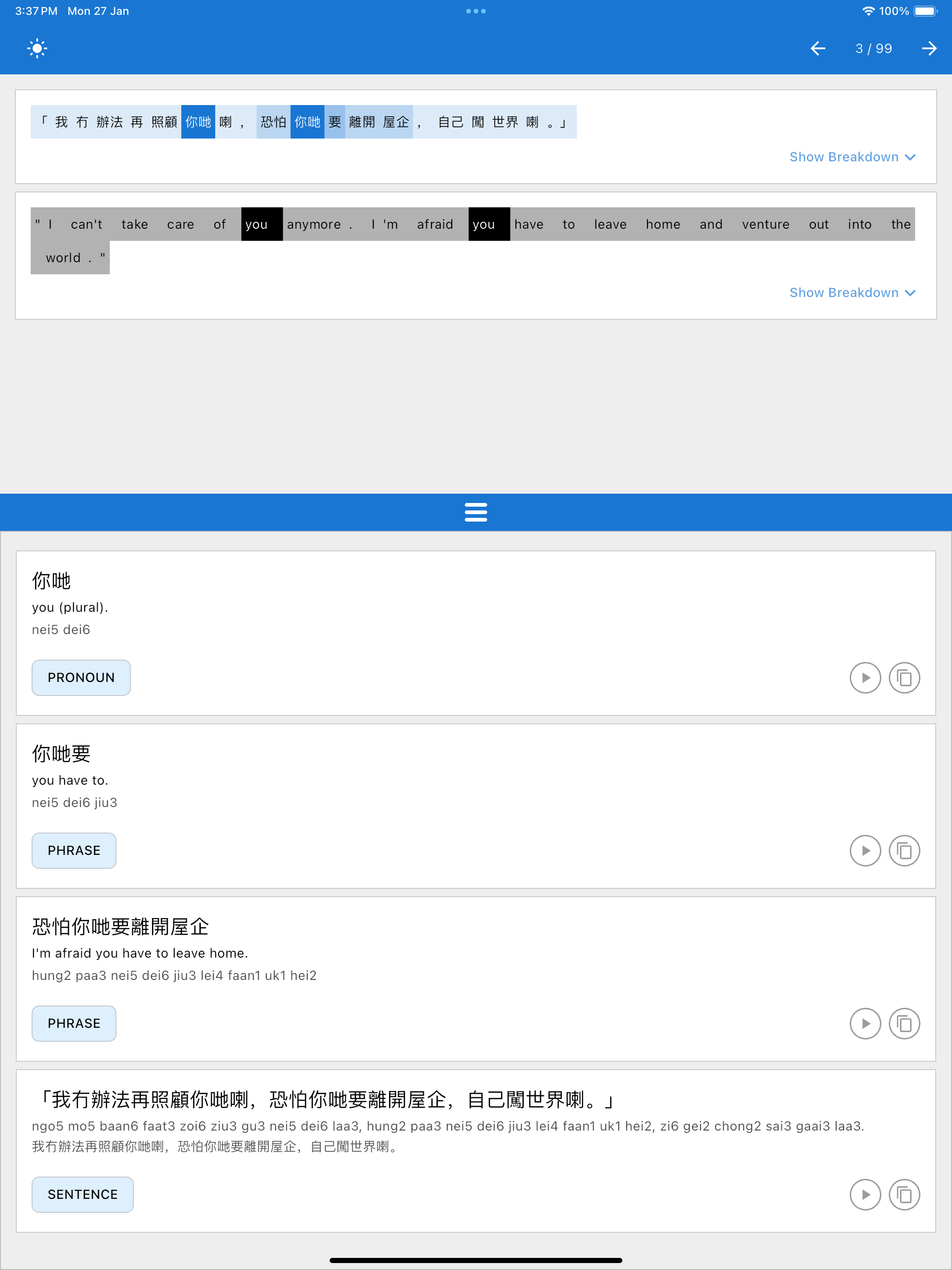The image size is (952, 1270).
Task: Copy the 你哋要 phrase card
Action: pos(904,850)
